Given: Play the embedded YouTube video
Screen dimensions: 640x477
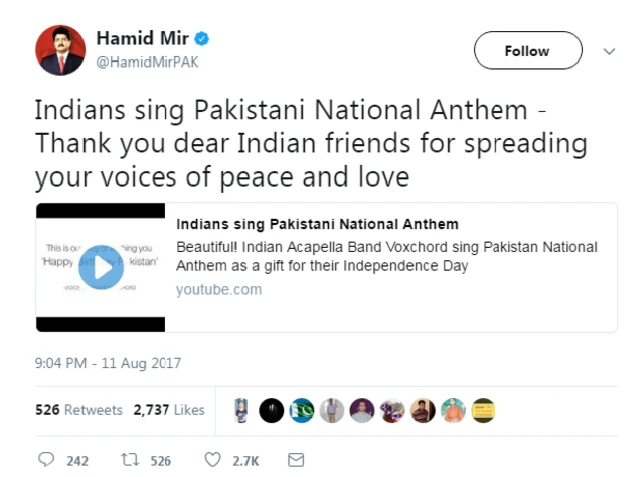Looking at the screenshot, I should coord(101,267).
